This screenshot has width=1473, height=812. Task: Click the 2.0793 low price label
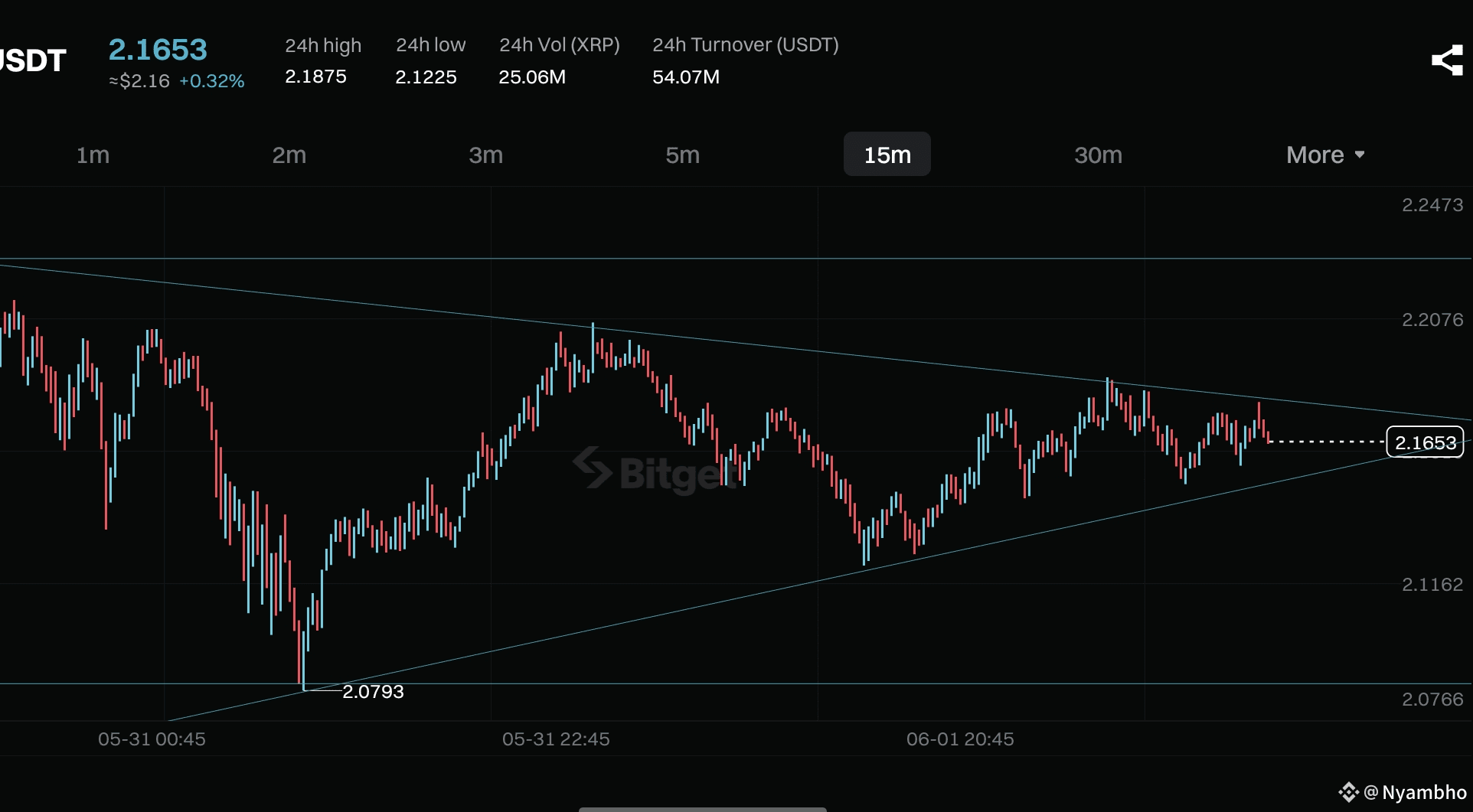point(373,691)
